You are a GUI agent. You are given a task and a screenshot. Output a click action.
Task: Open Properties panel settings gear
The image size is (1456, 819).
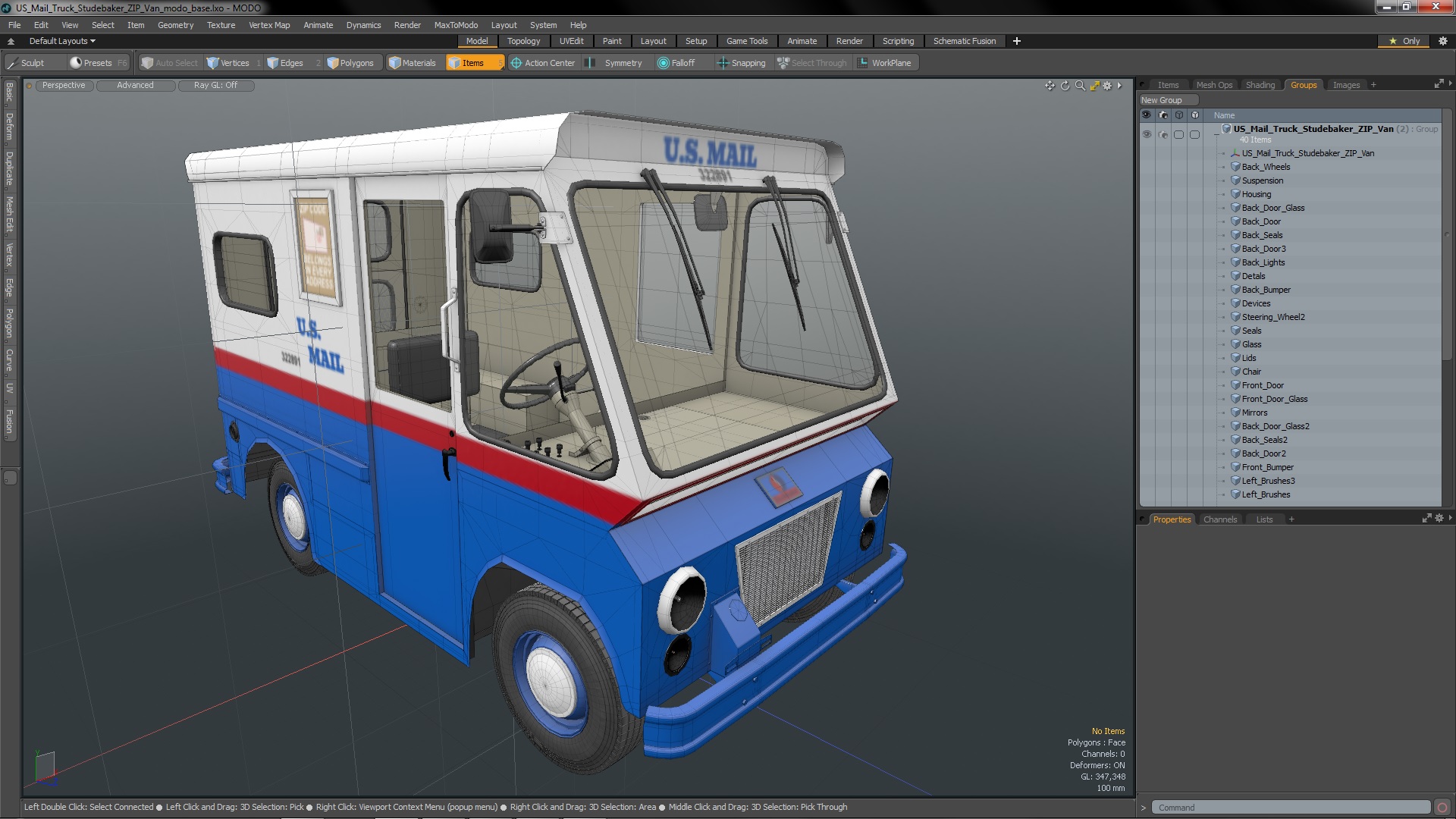coord(1439,518)
